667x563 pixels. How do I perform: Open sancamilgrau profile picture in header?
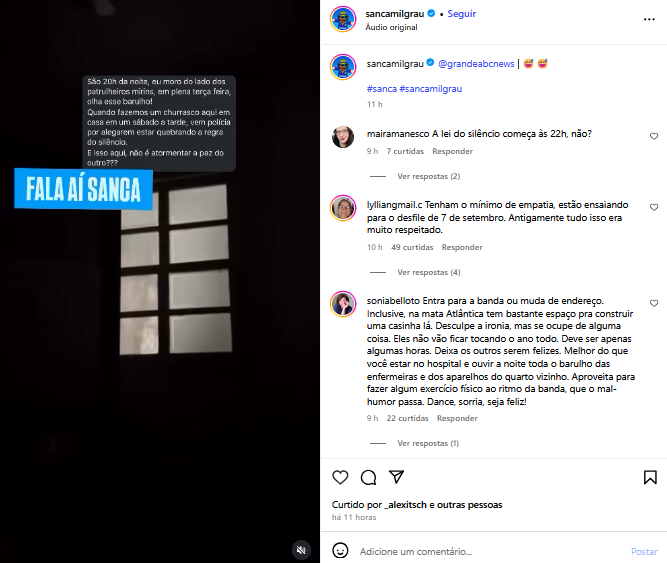(x=343, y=19)
